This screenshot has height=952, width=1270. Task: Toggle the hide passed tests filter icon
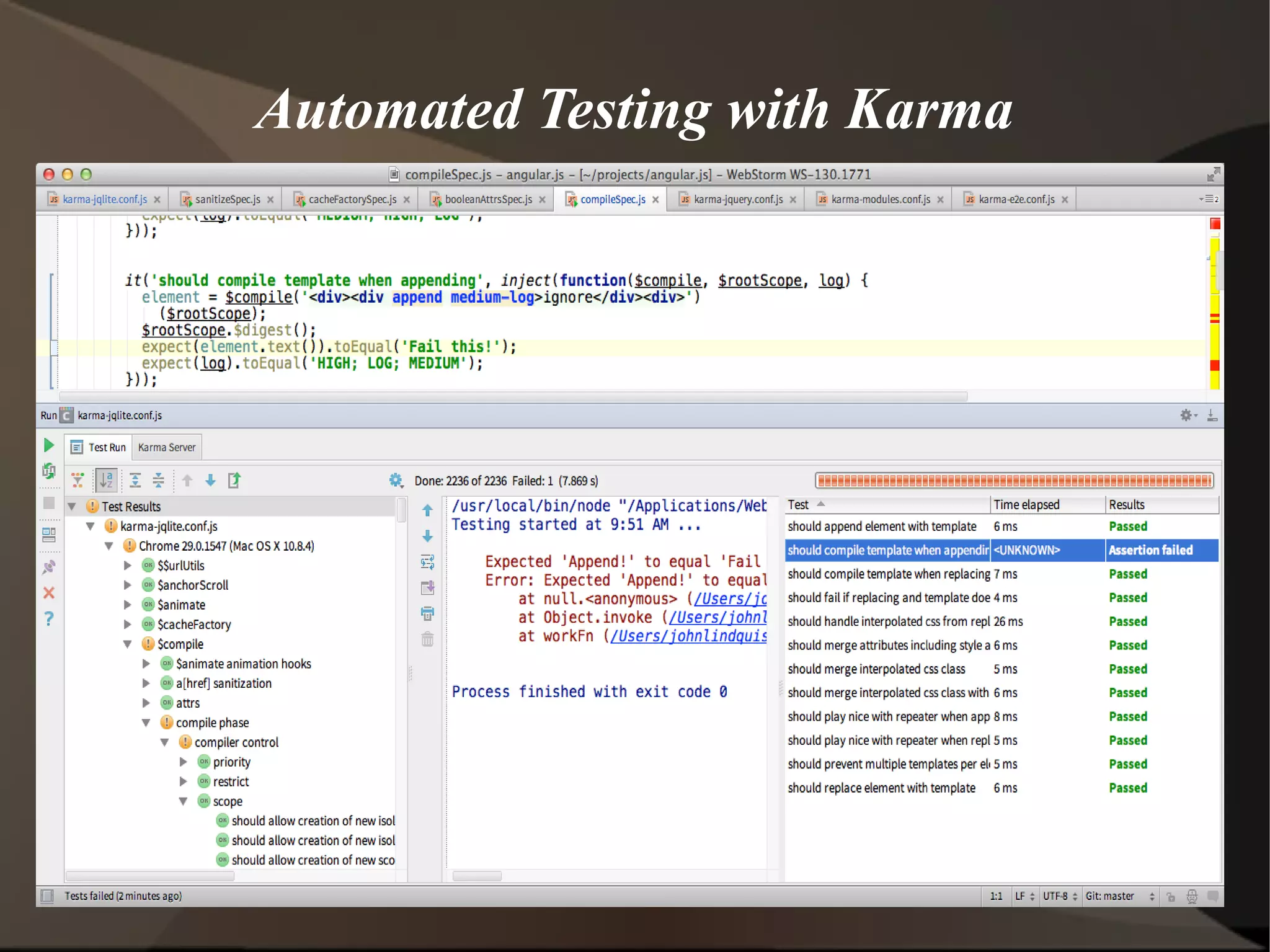78,480
